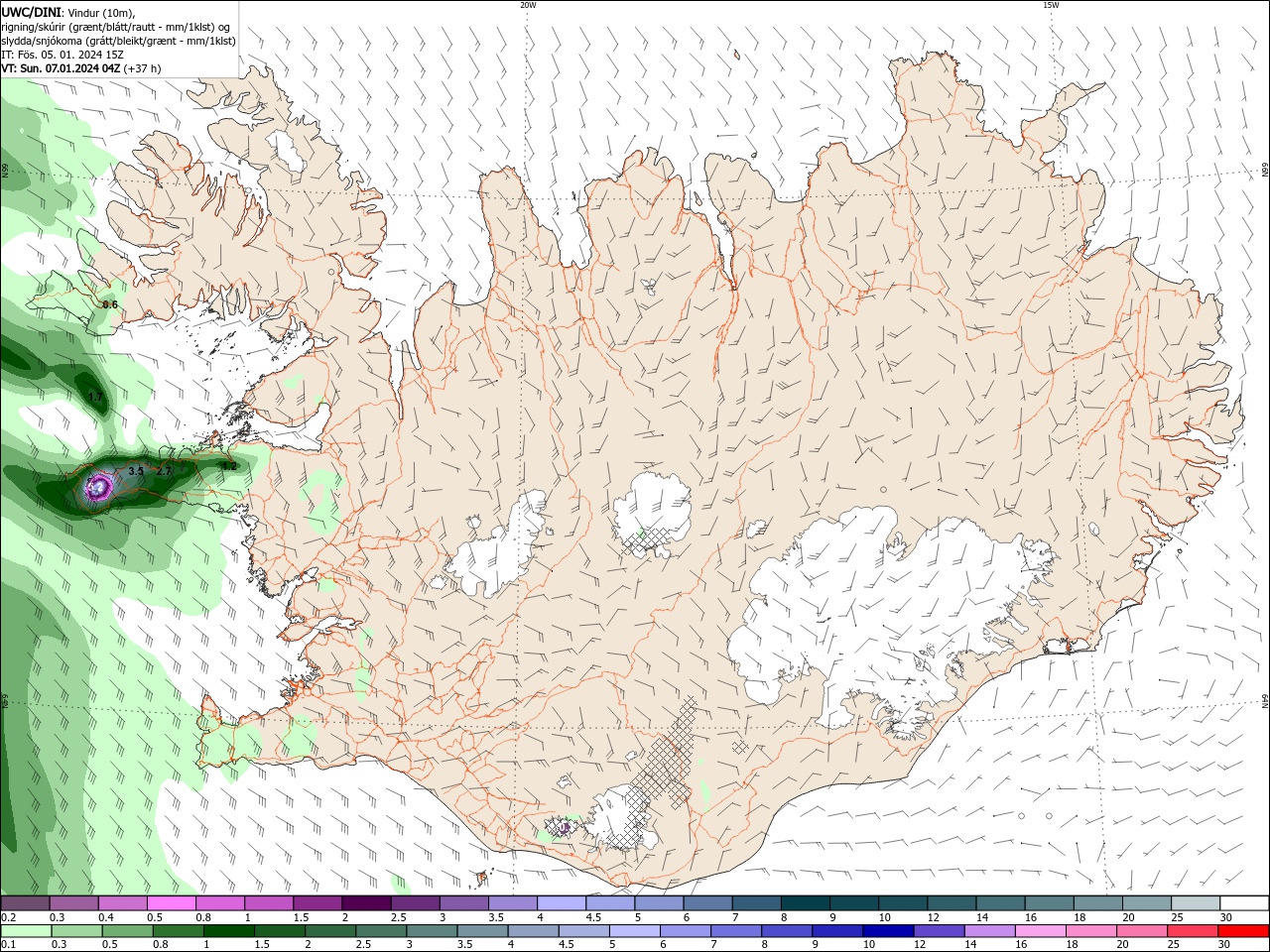Select the dark purple 2 swatch, upper legend row
The height and width of the screenshot is (952, 1270).
point(365,903)
